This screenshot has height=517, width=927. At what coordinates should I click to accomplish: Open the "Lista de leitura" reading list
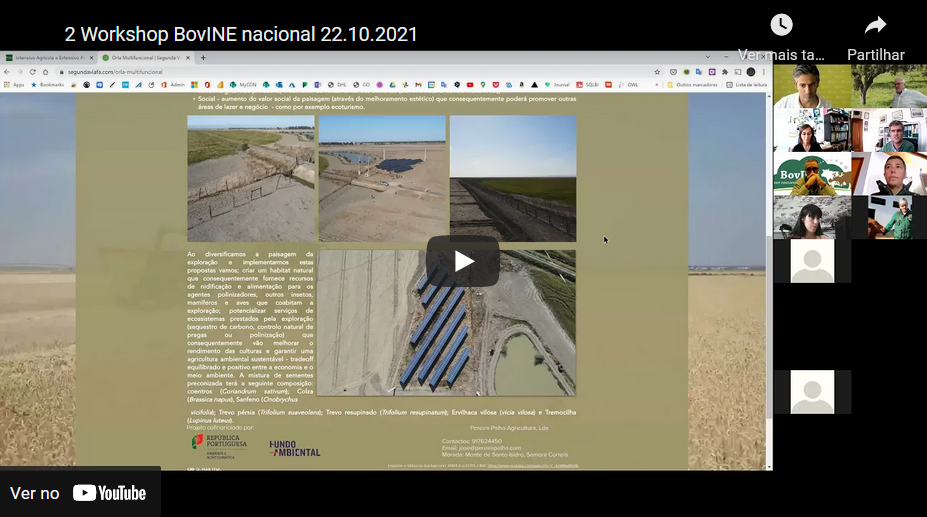click(748, 85)
